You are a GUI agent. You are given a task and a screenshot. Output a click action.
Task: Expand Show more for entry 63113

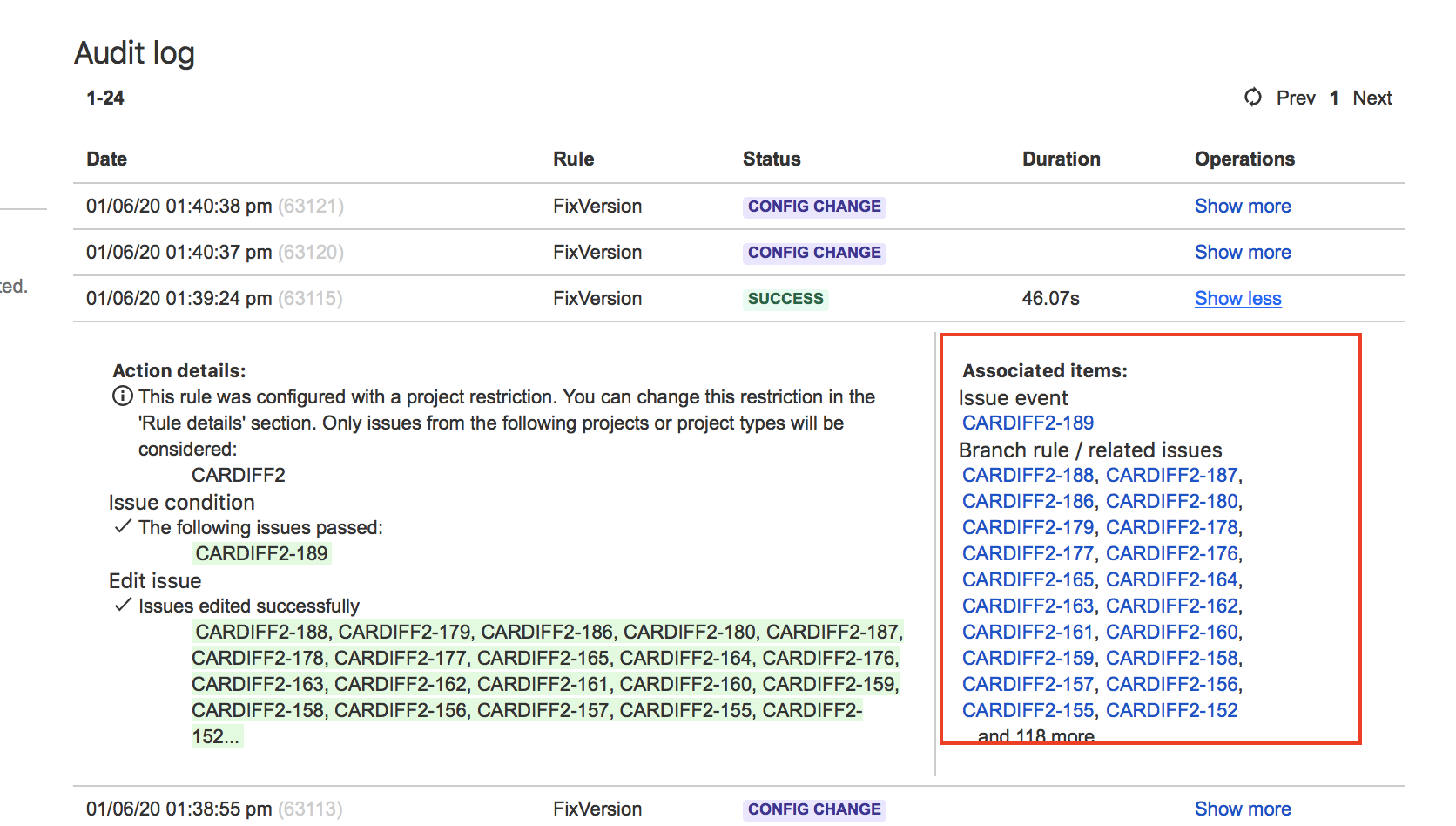1243,809
